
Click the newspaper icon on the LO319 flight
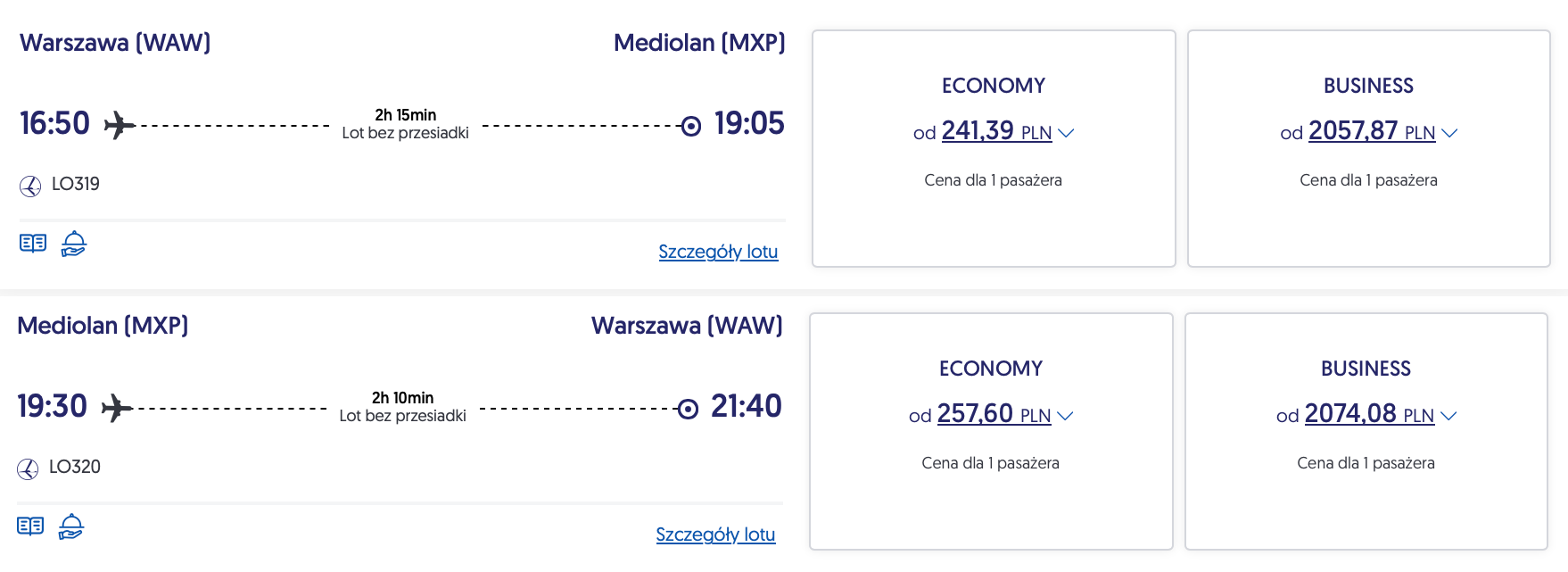pyautogui.click(x=33, y=244)
